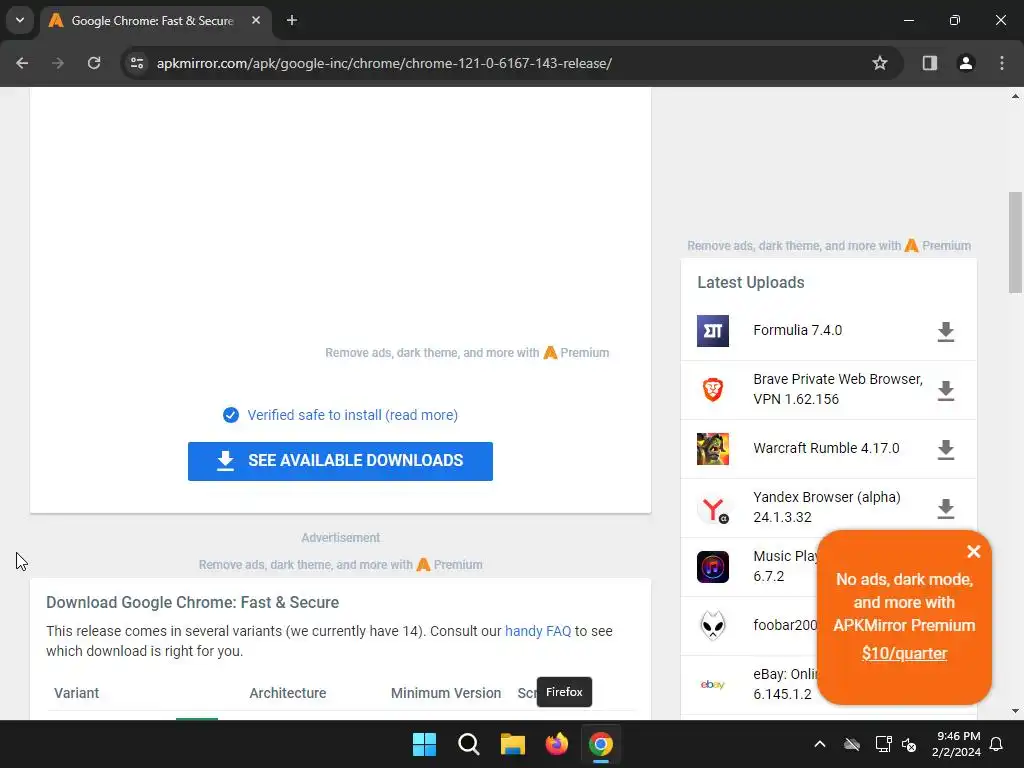Launch Firefox from the taskbar
Screen dimensions: 1024x768
pos(556,744)
